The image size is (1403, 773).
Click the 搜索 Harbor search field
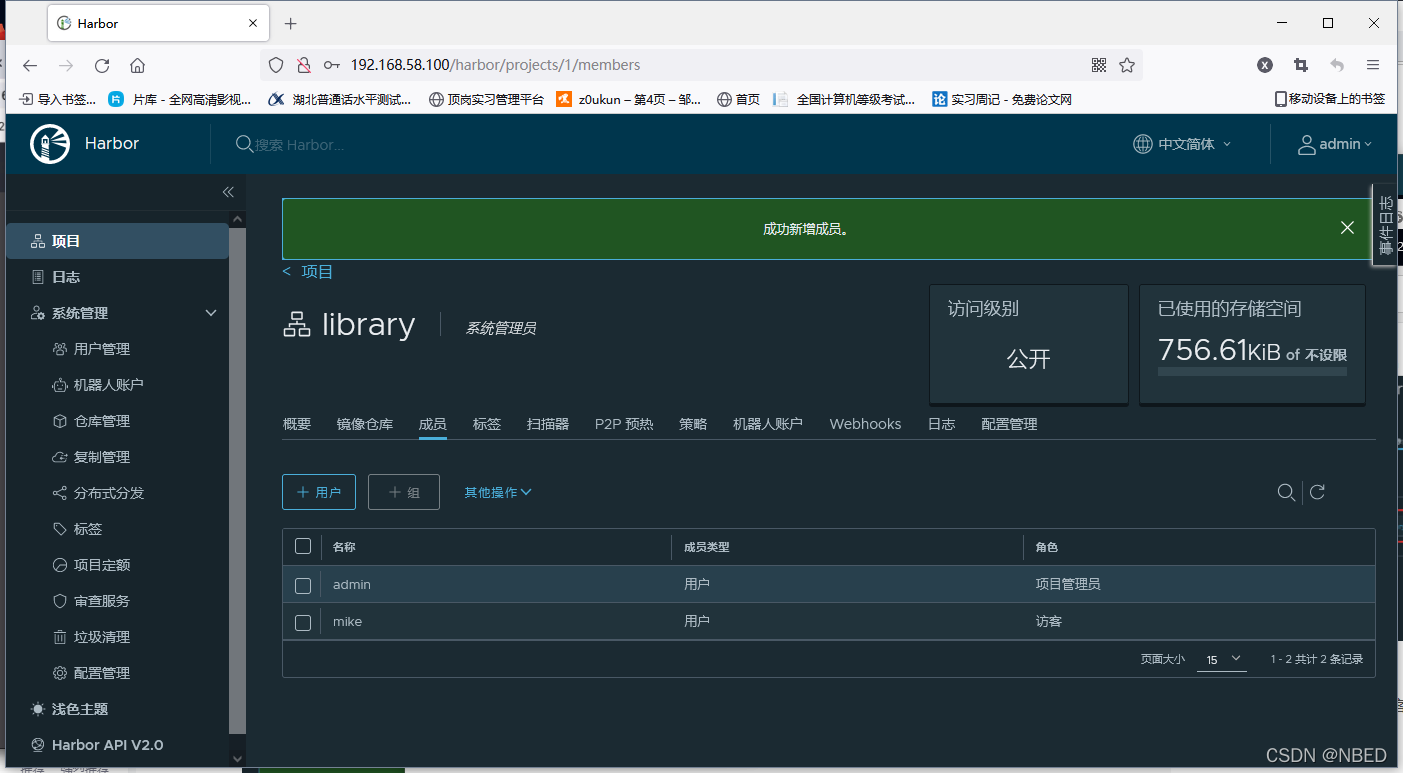300,145
